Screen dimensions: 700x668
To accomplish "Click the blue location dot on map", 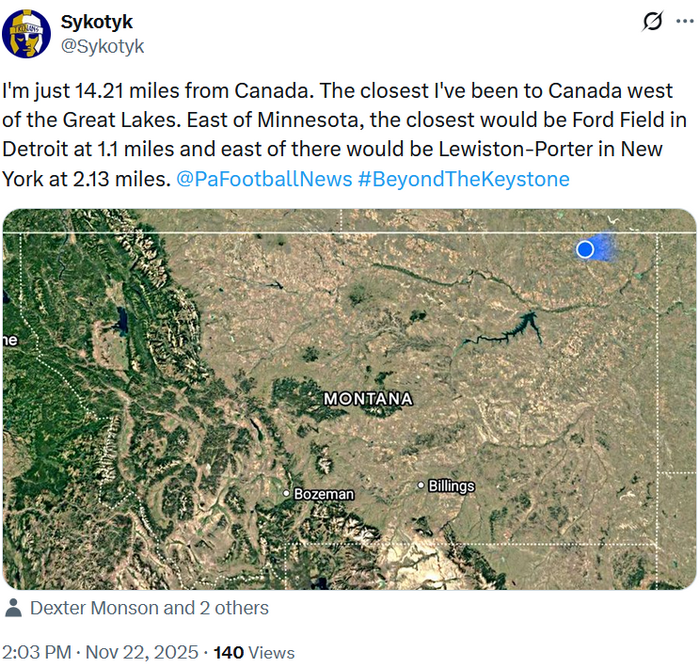I will 585,248.
